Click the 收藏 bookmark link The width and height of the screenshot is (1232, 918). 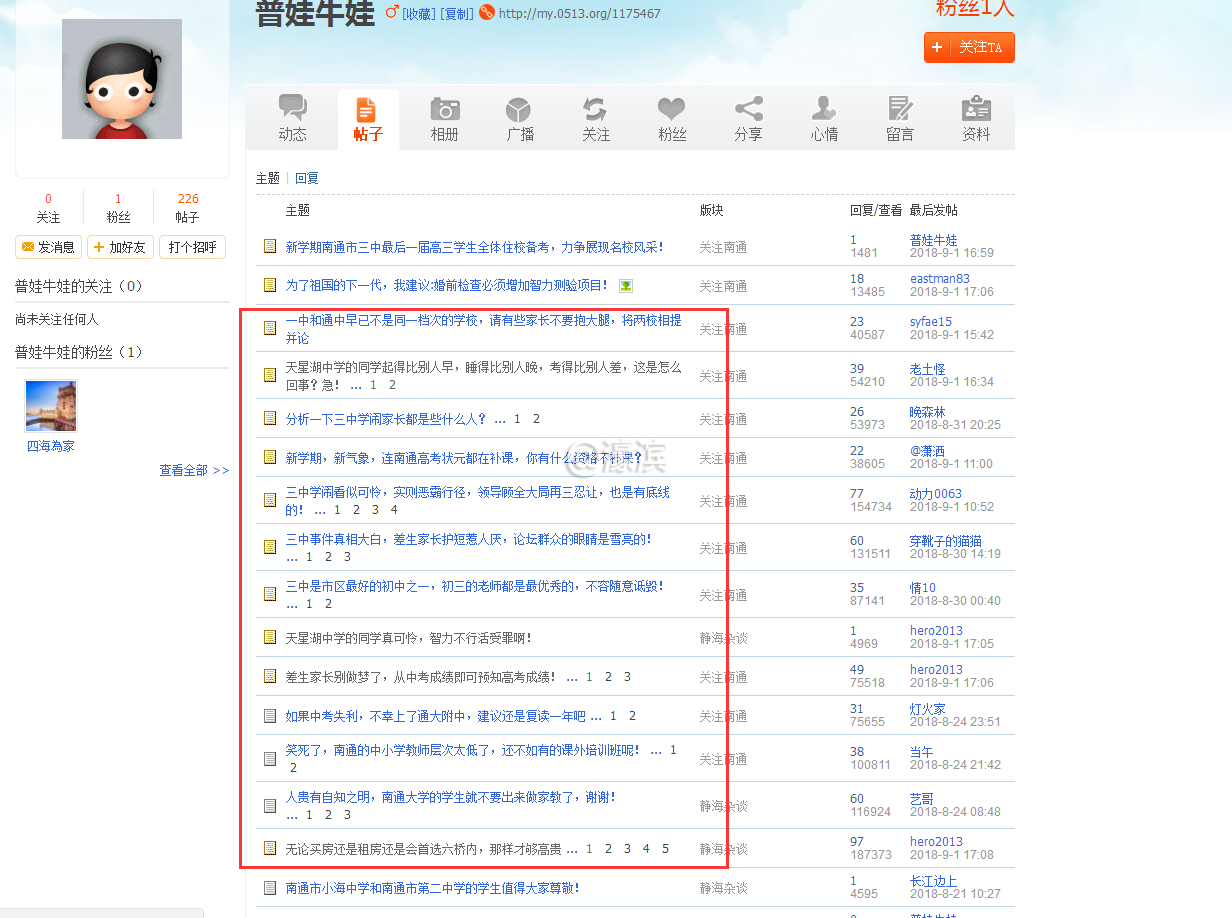coord(418,14)
